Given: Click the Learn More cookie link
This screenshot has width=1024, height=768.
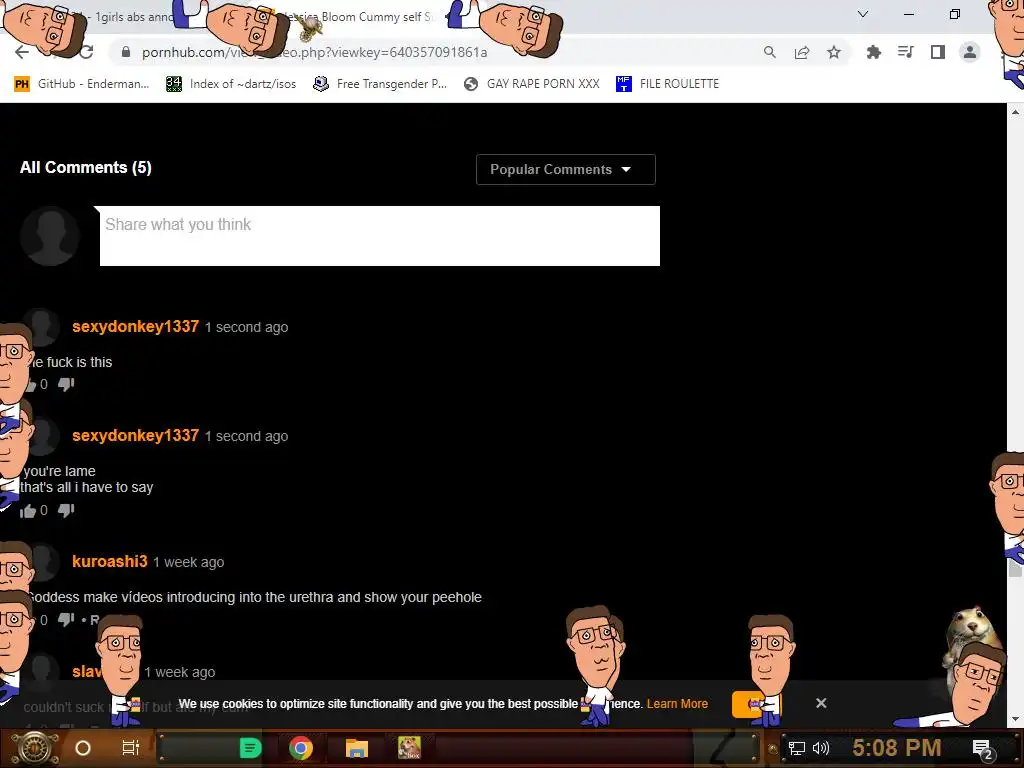Looking at the screenshot, I should pos(677,704).
